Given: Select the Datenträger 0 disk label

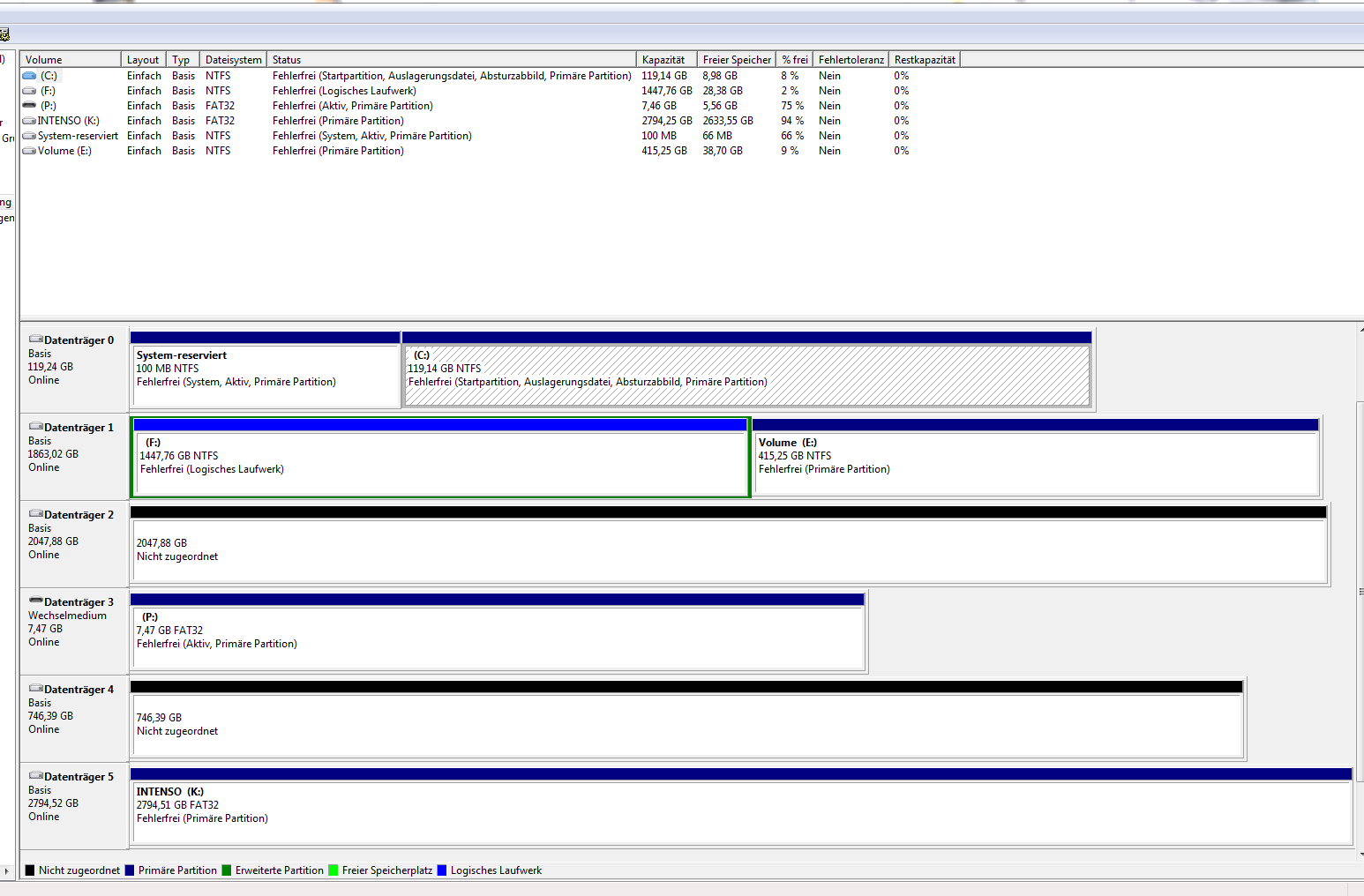Looking at the screenshot, I should point(74,368).
